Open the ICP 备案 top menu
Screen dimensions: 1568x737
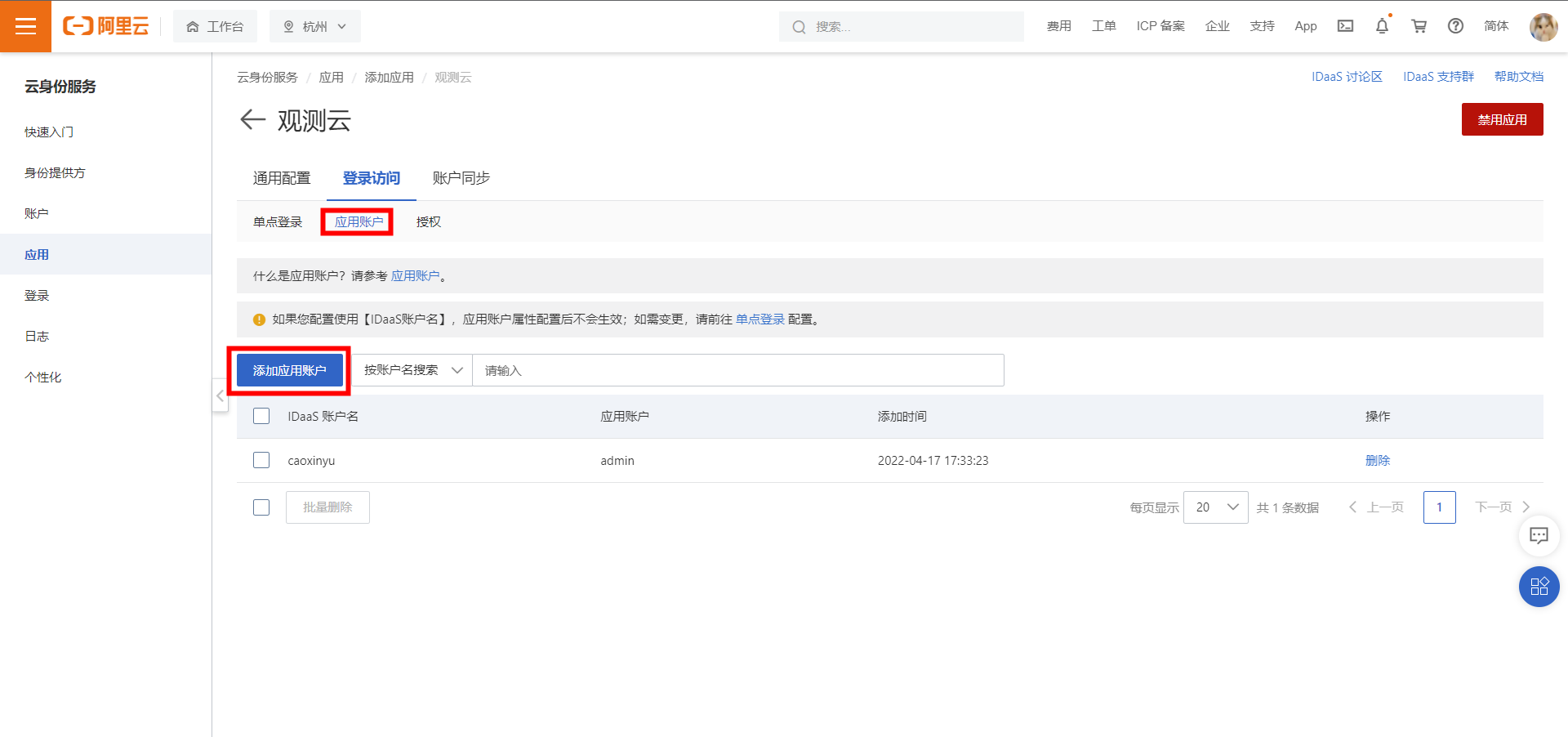coord(1160,26)
